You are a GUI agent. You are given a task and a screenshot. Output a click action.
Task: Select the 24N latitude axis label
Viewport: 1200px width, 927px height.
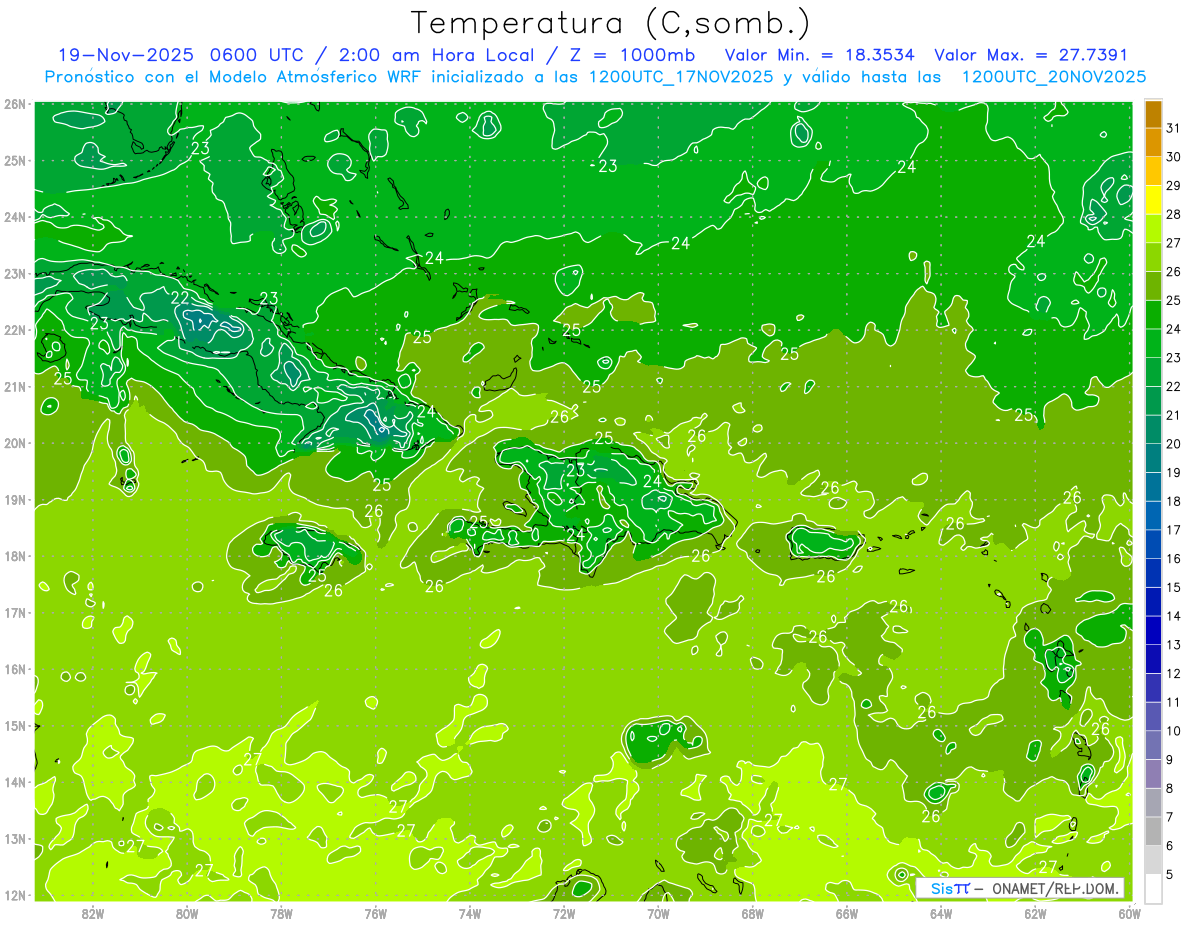pyautogui.click(x=15, y=217)
